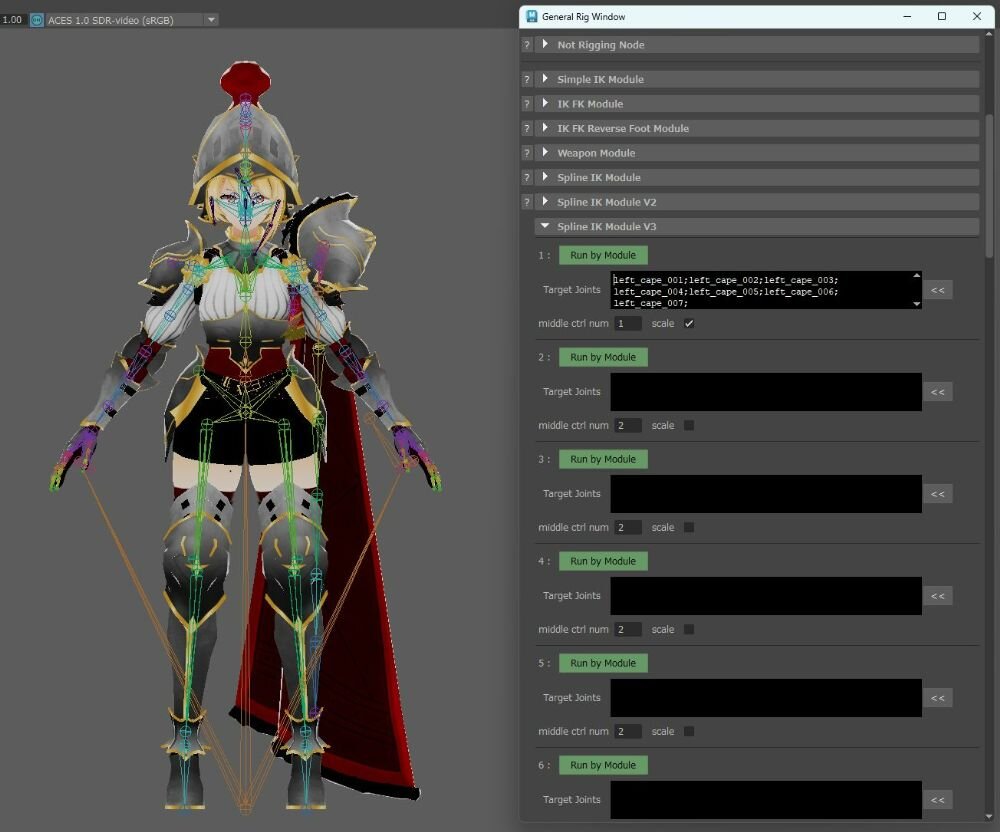The image size is (1000, 832).
Task: Enable the scale checkbox in module 4
Action: tap(689, 630)
